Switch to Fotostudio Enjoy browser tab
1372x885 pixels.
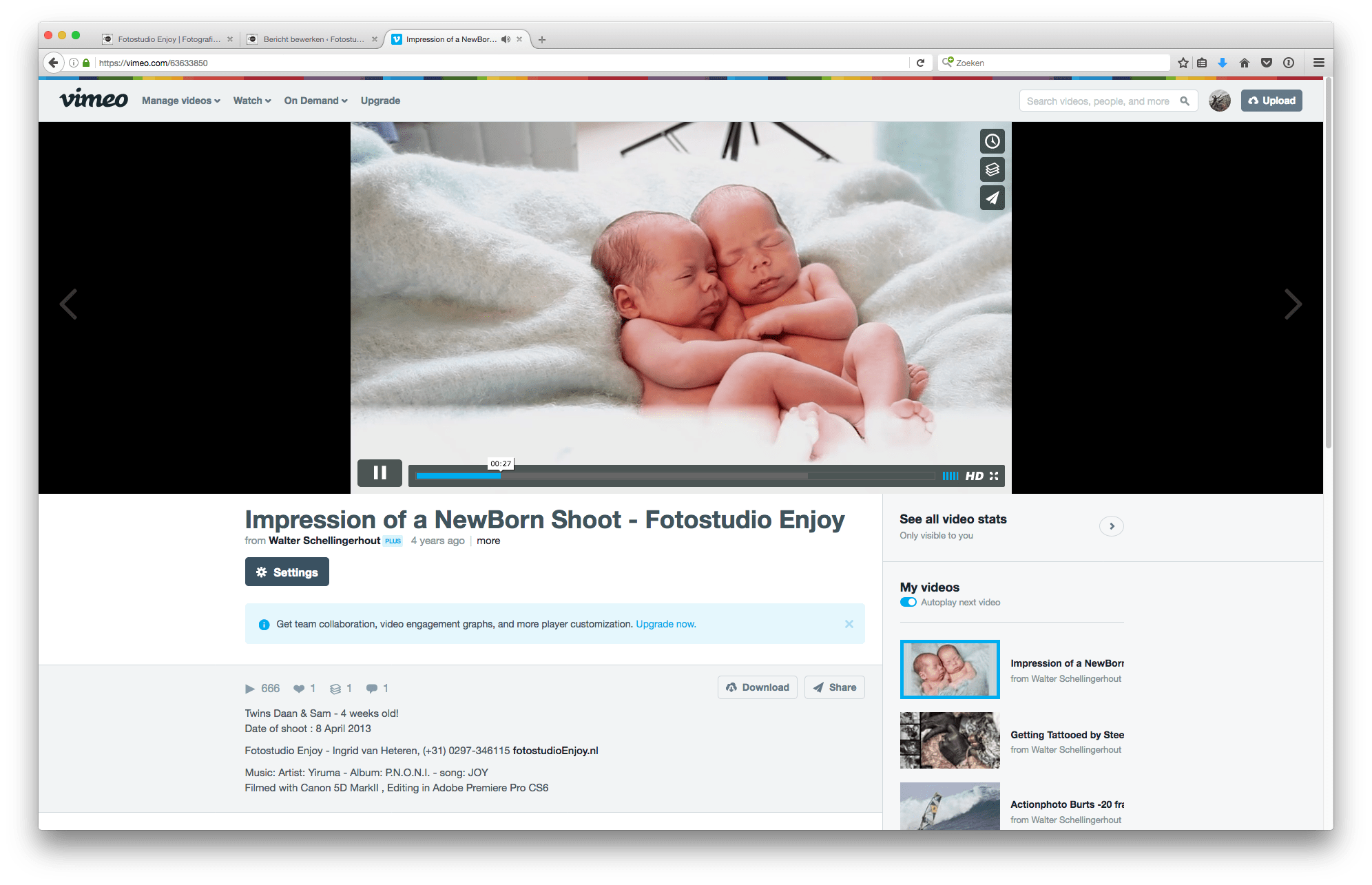point(167,39)
